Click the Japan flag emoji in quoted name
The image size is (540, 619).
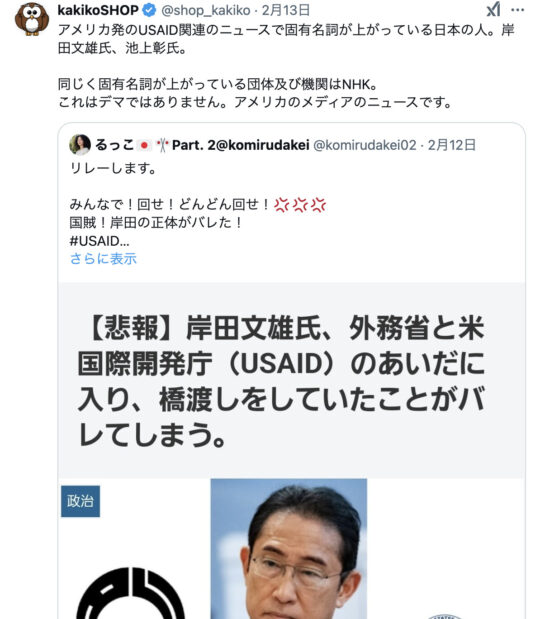(x=144, y=146)
